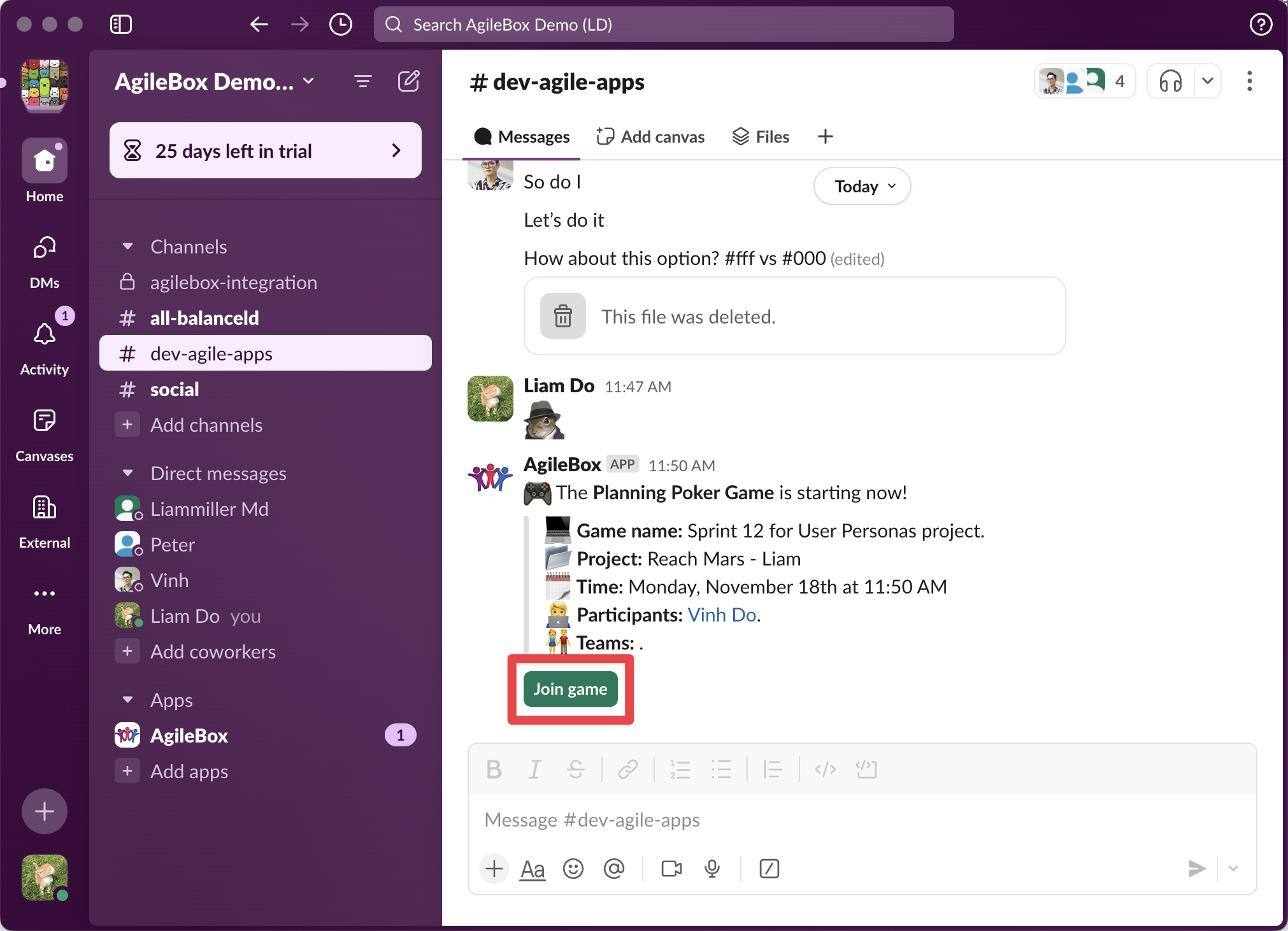This screenshot has width=1288, height=931.
Task: Open the history clock icon
Action: click(x=341, y=24)
